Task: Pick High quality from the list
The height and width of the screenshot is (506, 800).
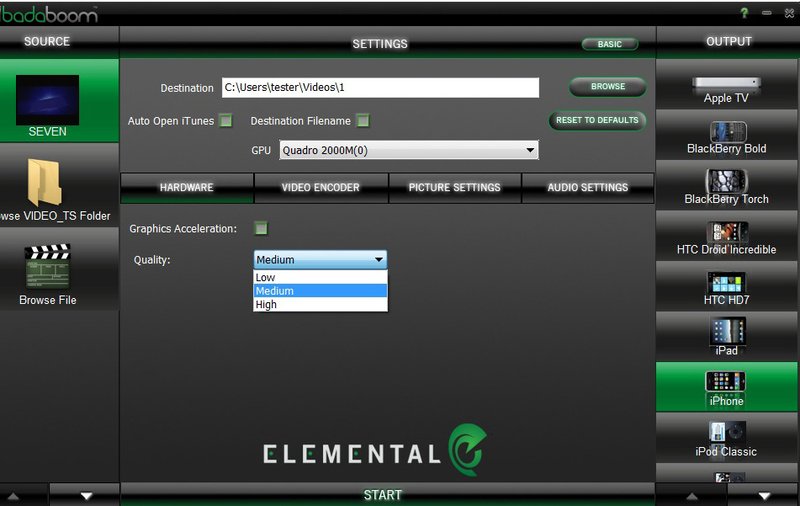Action: (x=320, y=305)
